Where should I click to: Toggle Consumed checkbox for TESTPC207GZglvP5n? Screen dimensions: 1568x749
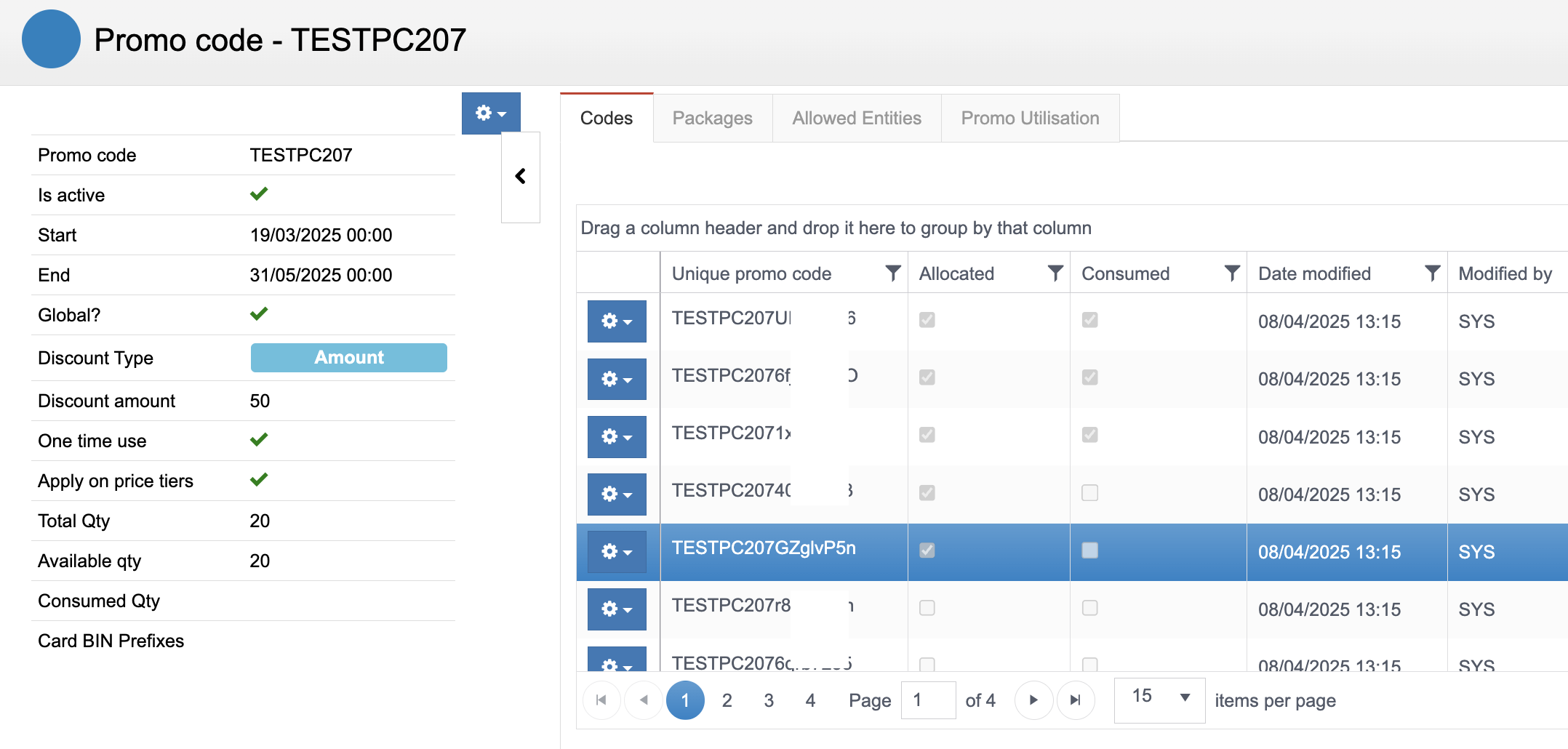(1089, 550)
